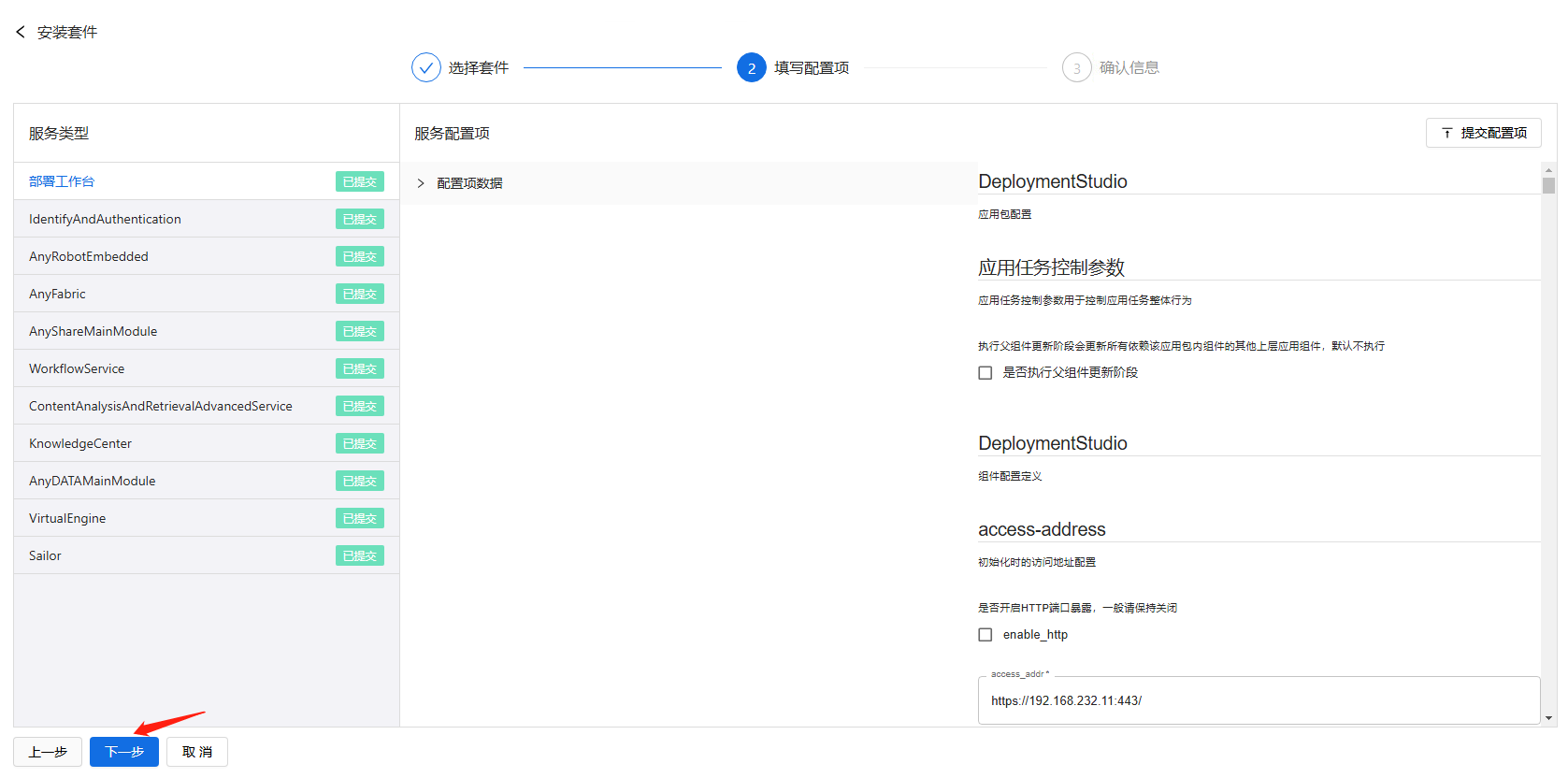Select AnyShareMainModule service row
The width and height of the screenshot is (1568, 778).
207,331
